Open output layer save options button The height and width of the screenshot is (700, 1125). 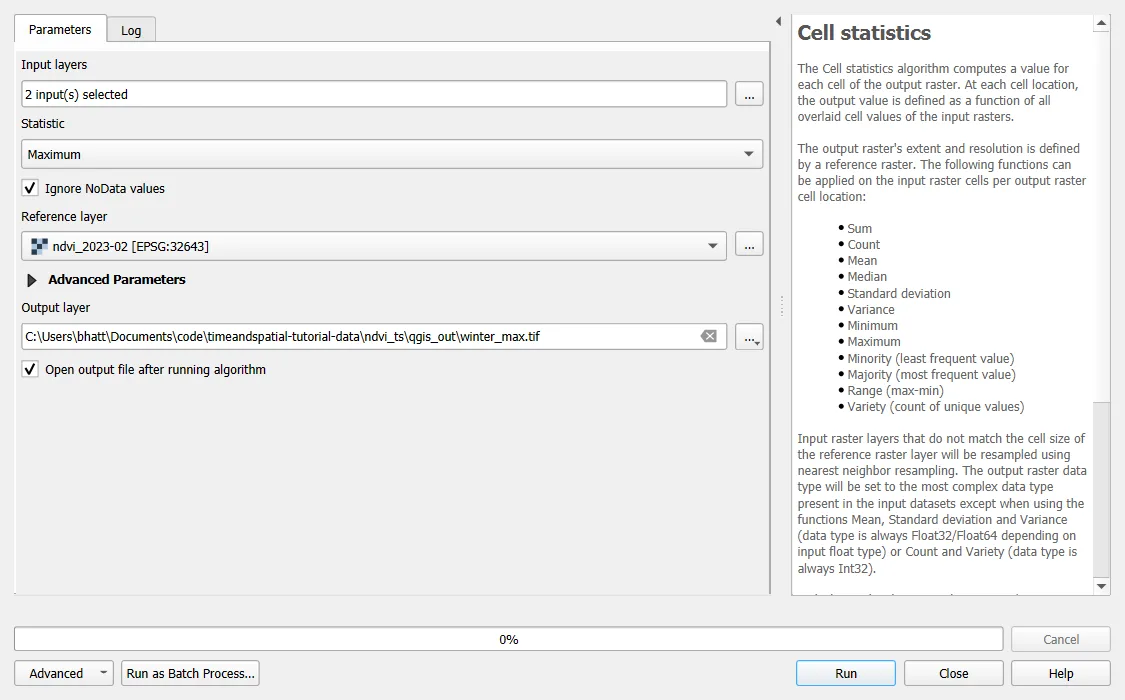click(x=749, y=336)
